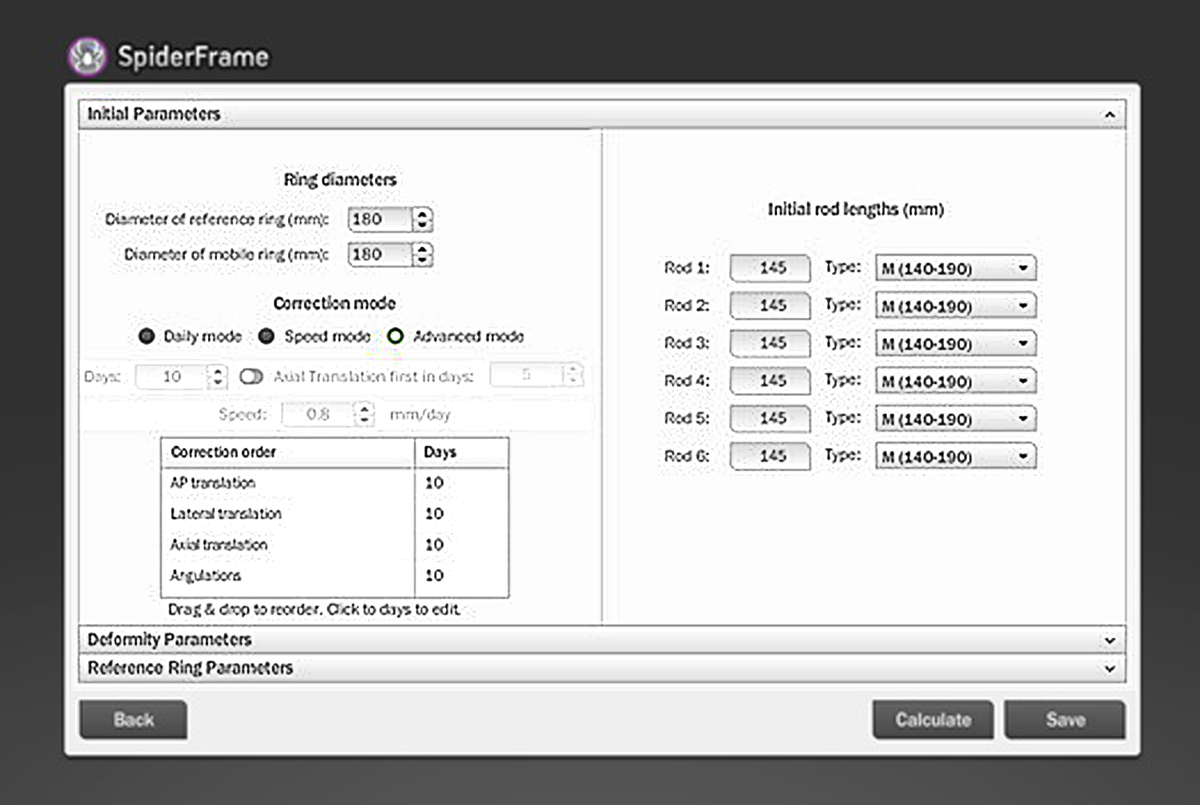Click the Reference Ring Parameters section title
Viewport: 1200px width, 805px height.
[x=190, y=667]
